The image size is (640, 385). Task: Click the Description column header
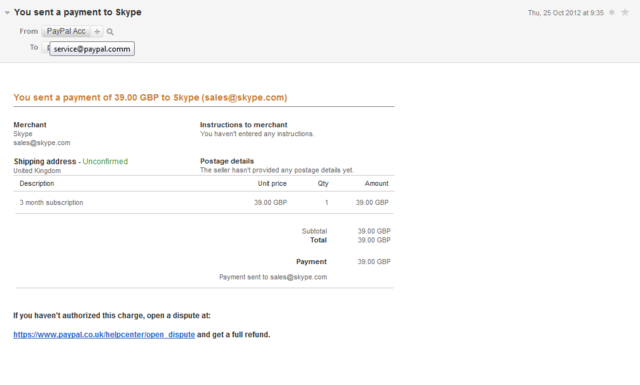coord(37,183)
